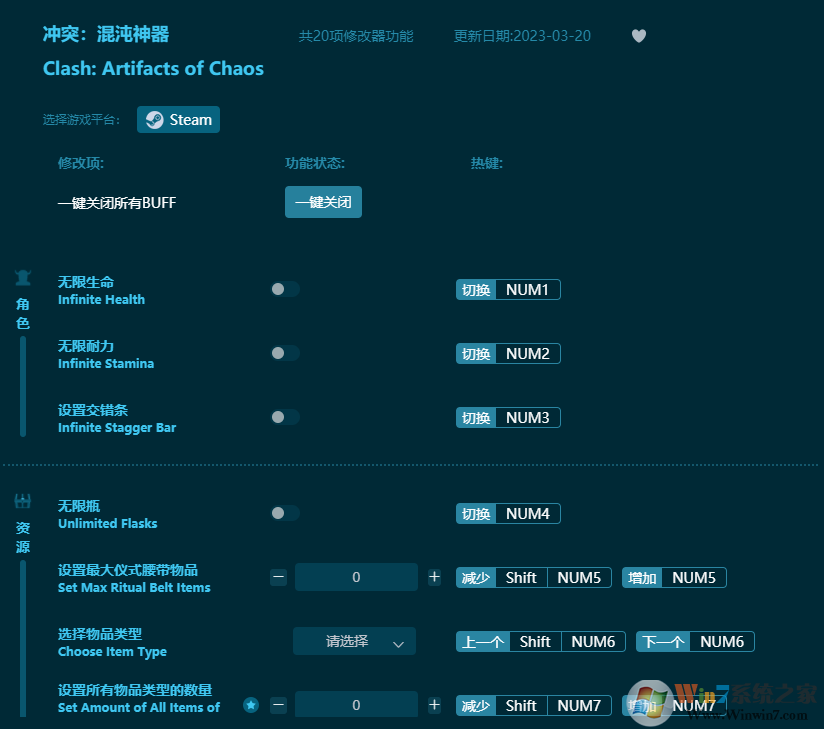Image resolution: width=824 pixels, height=729 pixels.
Task: Select the Steam platform button
Action: 178,120
